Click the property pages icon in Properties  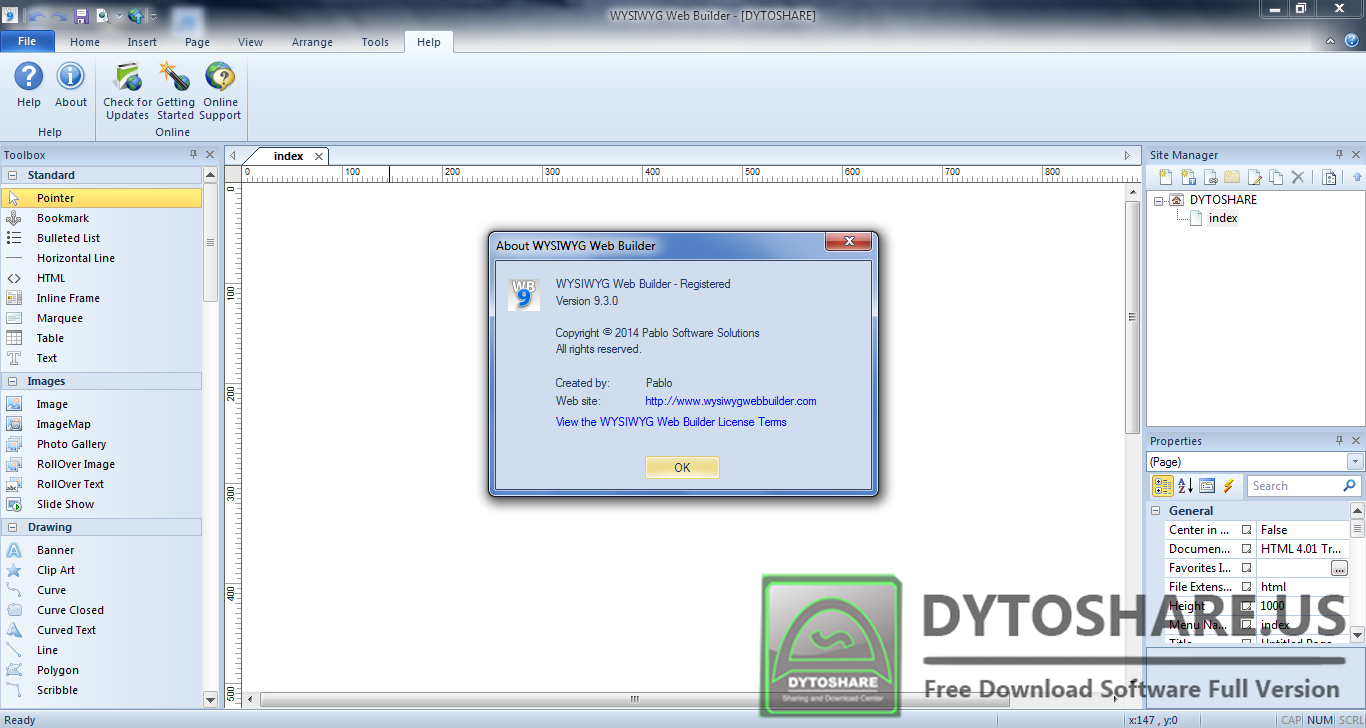(1207, 486)
